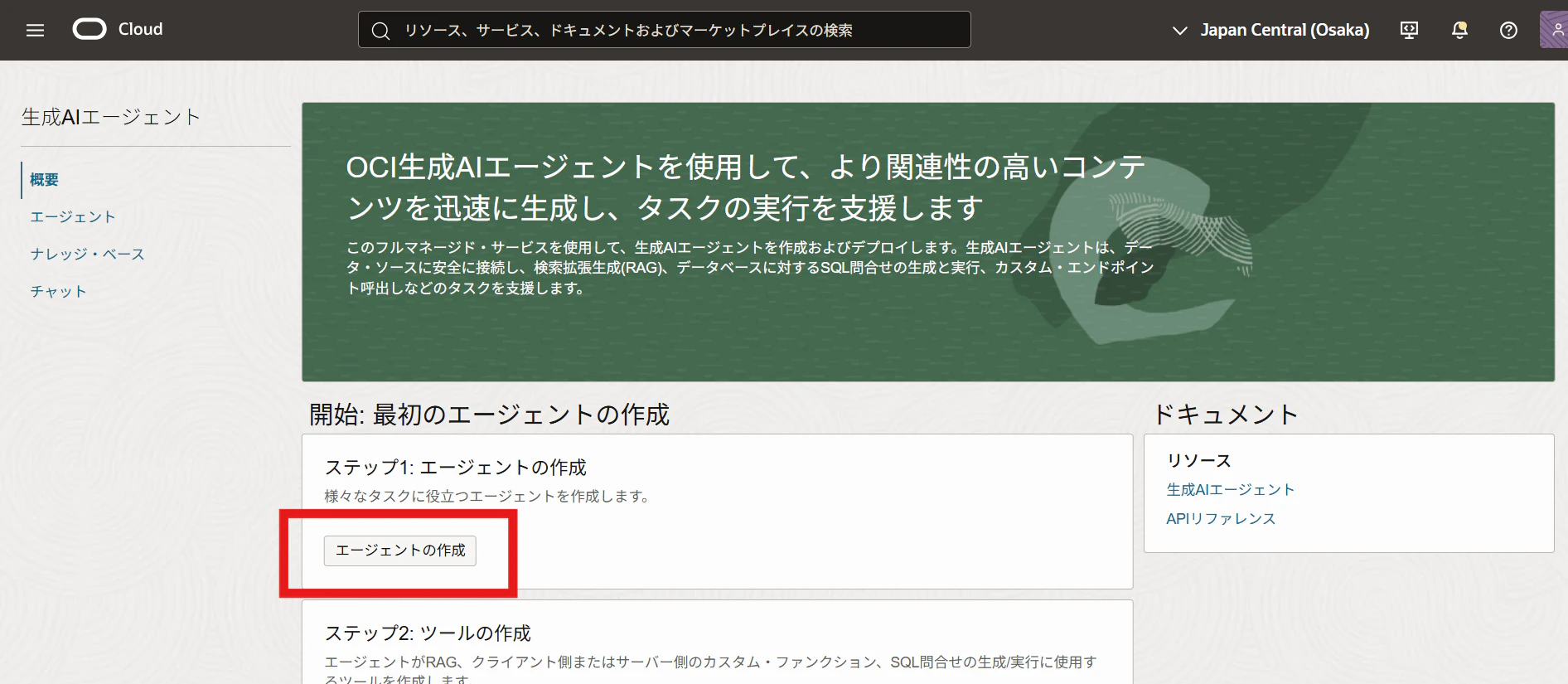Open the help question mark icon
The height and width of the screenshot is (684, 1568).
pyautogui.click(x=1508, y=31)
